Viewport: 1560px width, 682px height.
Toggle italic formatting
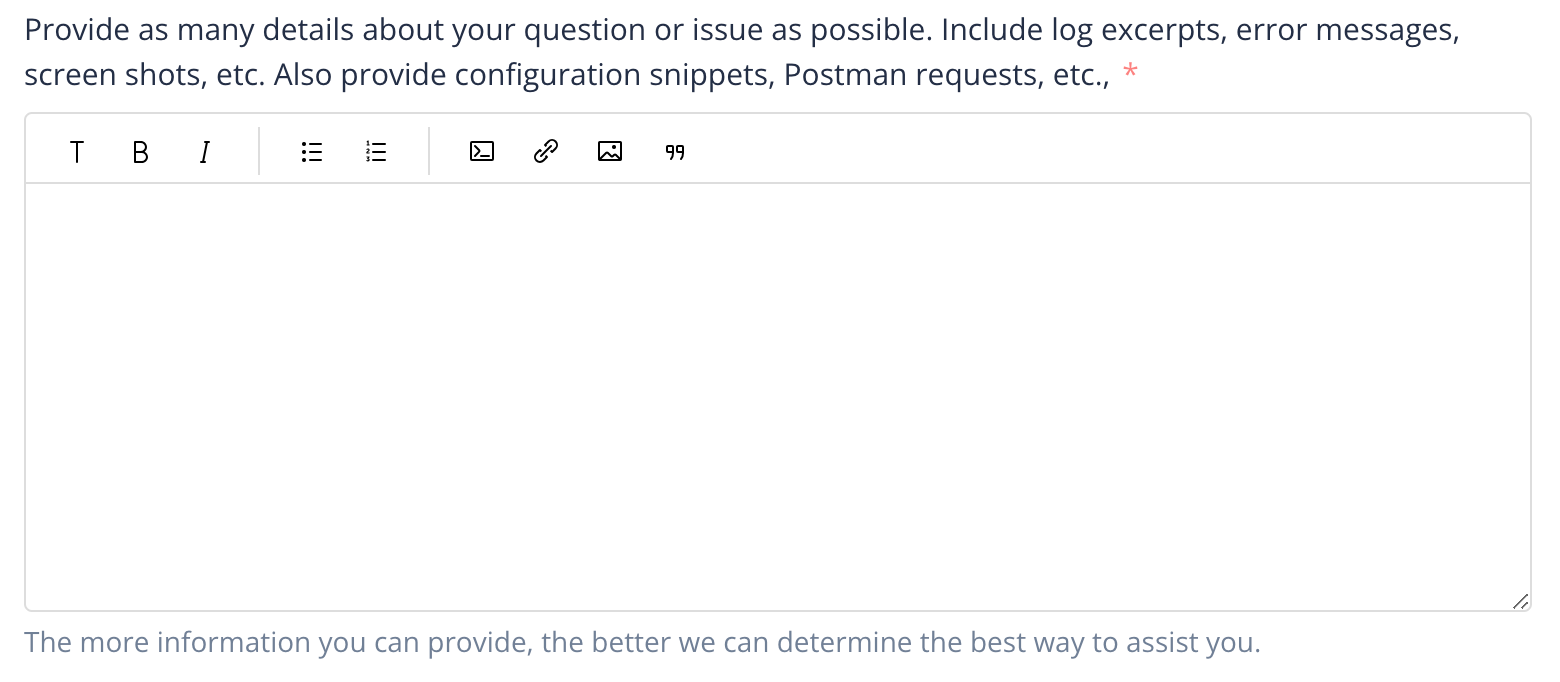click(x=204, y=152)
